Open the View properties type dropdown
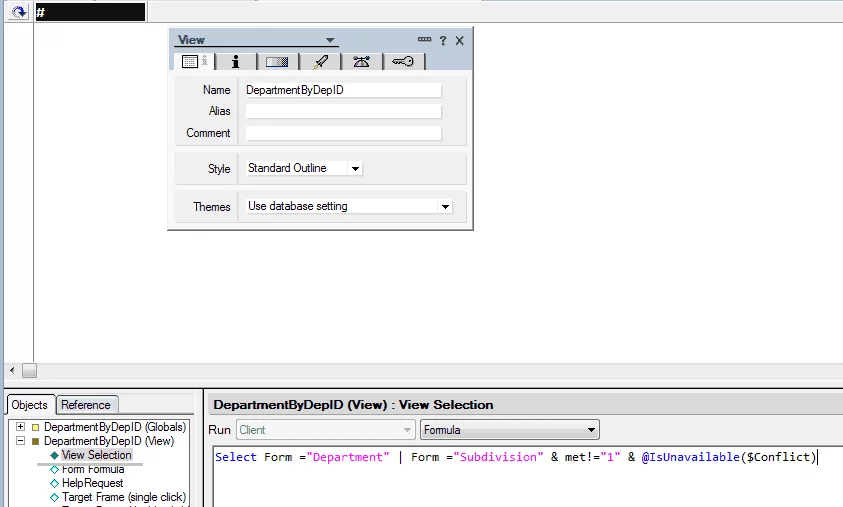Viewport: 843px width, 507px height. point(330,40)
